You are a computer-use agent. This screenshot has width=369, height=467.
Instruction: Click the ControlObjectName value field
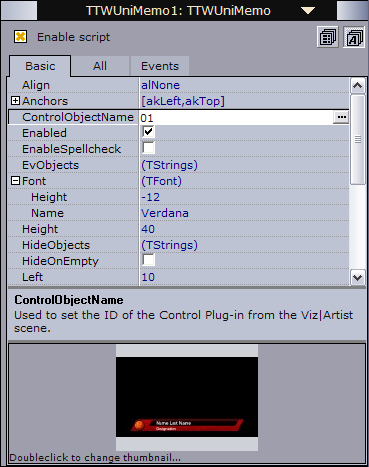point(236,117)
